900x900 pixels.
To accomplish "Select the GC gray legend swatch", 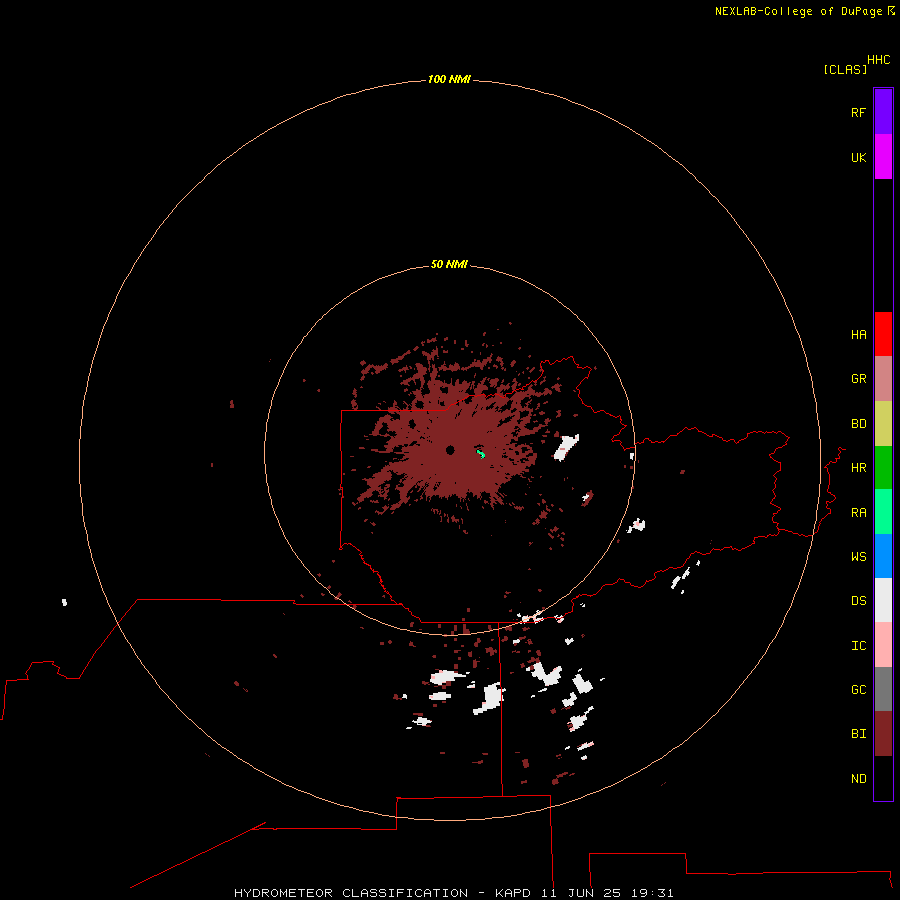I will pos(883,689).
